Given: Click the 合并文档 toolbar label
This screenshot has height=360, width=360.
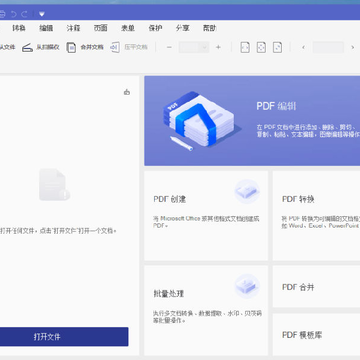Looking at the screenshot, I should [92, 47].
